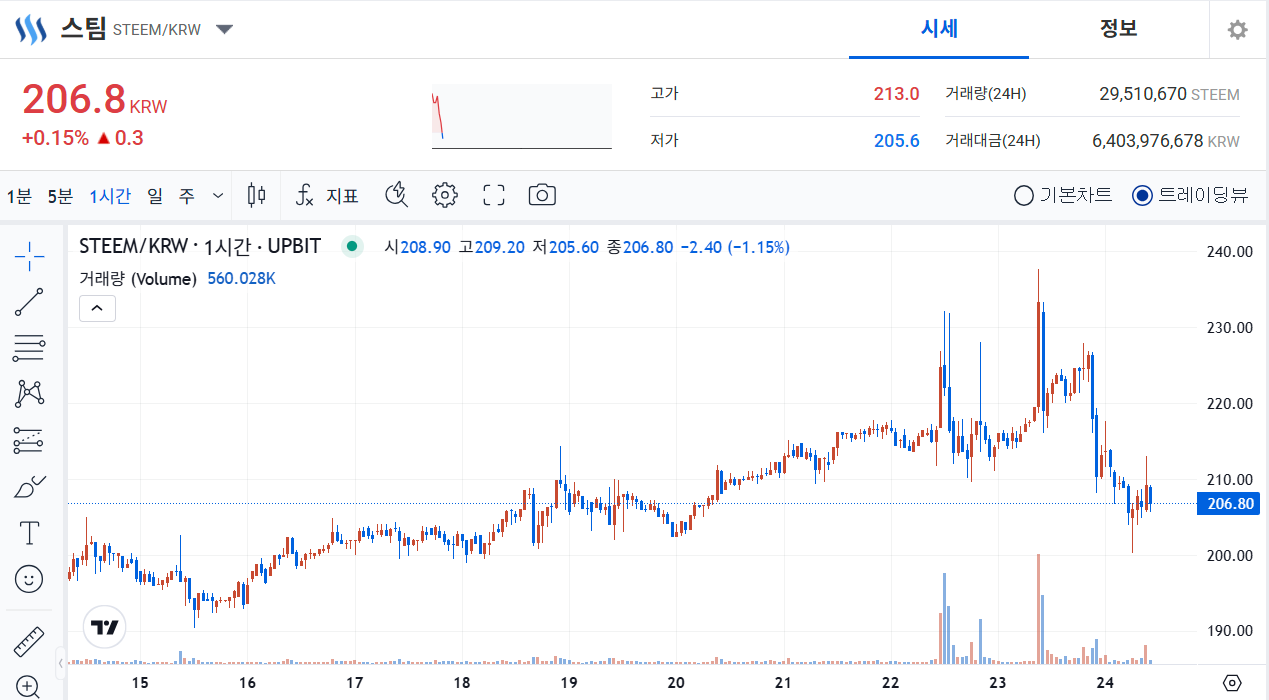Open page settings gear at top right
Image resolution: width=1269 pixels, height=700 pixels.
pyautogui.click(x=1238, y=30)
